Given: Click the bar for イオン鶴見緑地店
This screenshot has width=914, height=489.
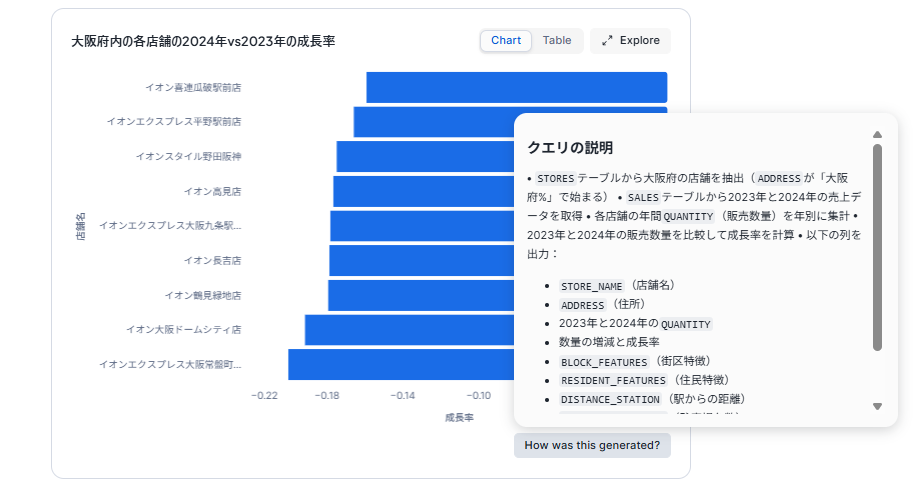Looking at the screenshot, I should tap(420, 295).
